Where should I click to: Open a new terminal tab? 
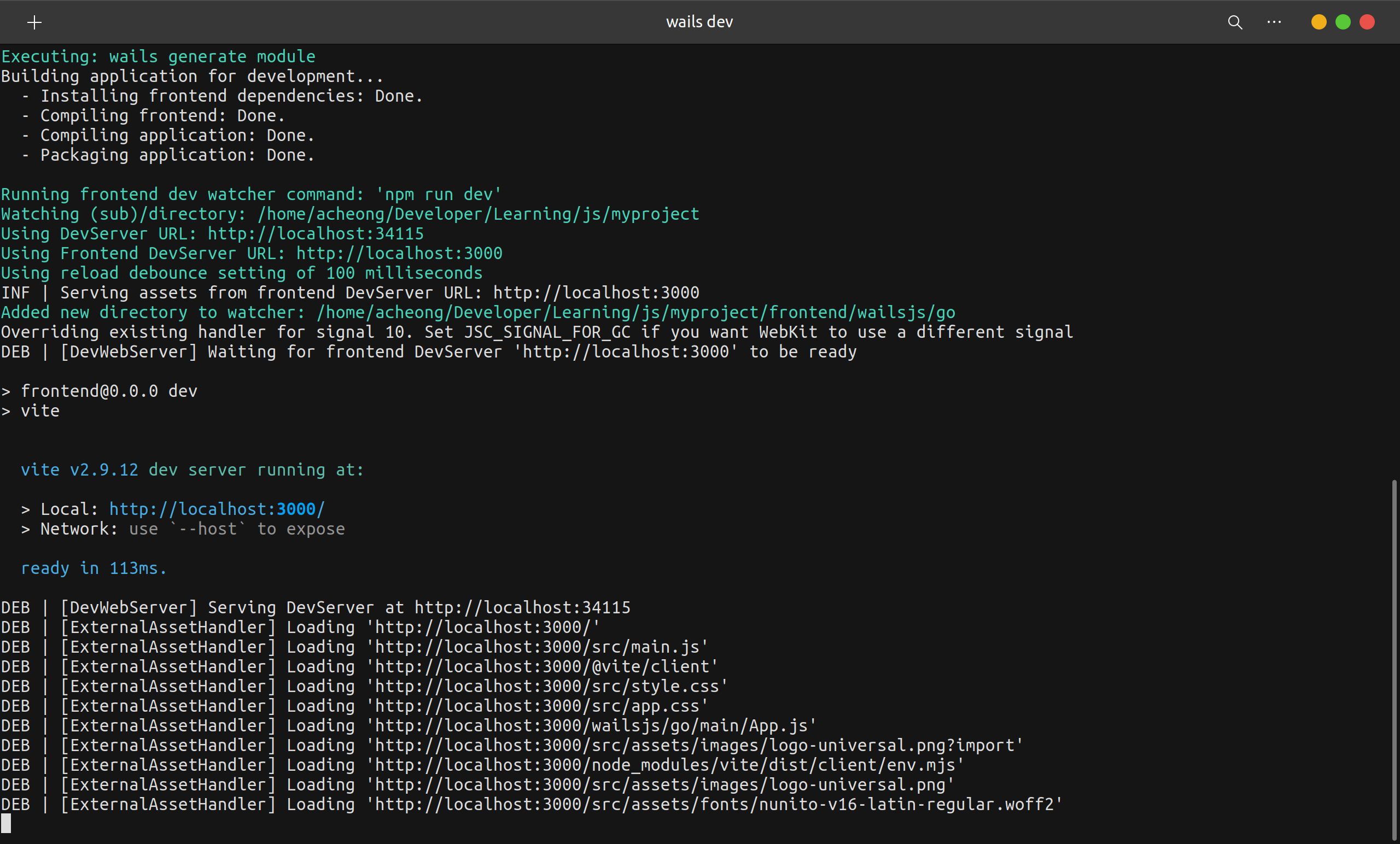tap(34, 22)
